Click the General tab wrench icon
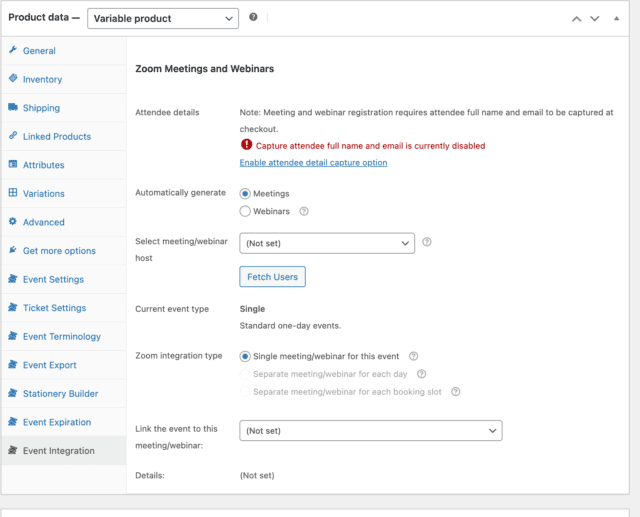This screenshot has width=640, height=517. 12,50
